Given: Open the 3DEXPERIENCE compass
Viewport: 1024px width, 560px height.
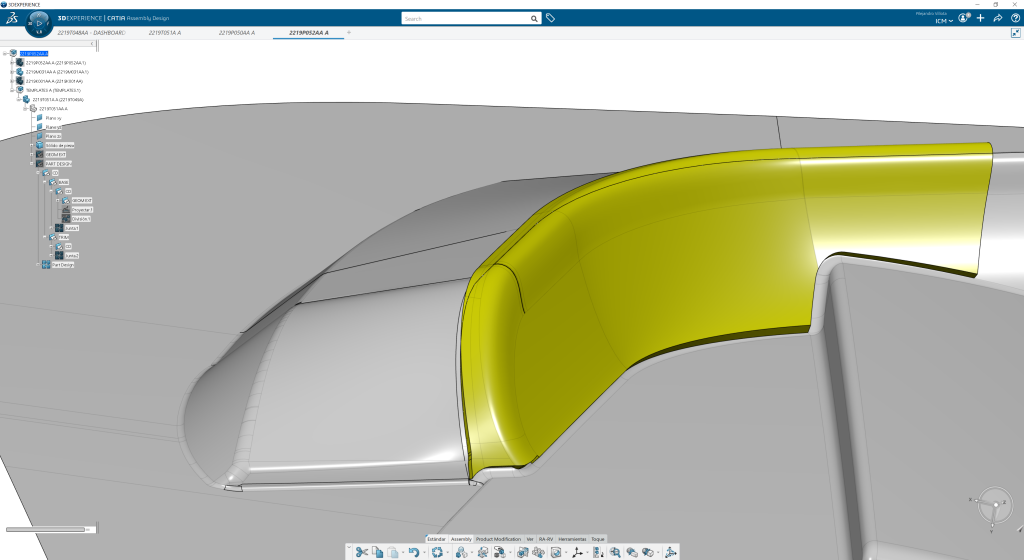Looking at the screenshot, I should 39,24.
